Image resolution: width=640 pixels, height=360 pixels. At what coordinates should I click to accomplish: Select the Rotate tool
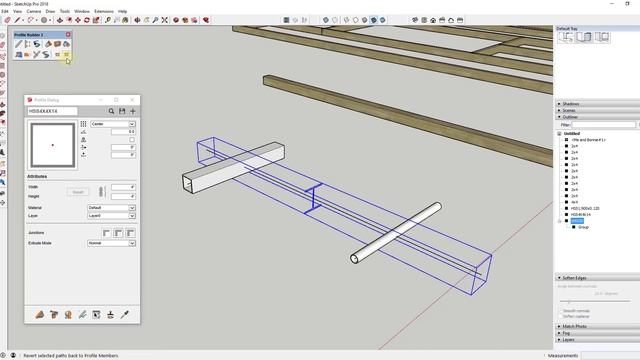pos(87,20)
